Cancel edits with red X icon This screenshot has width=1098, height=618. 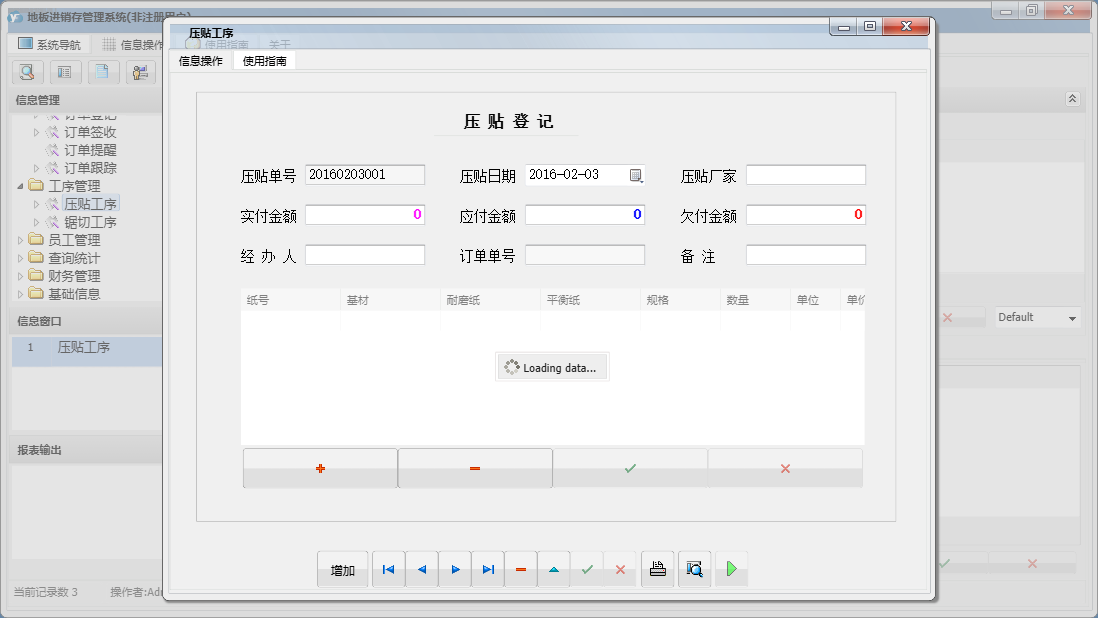621,568
